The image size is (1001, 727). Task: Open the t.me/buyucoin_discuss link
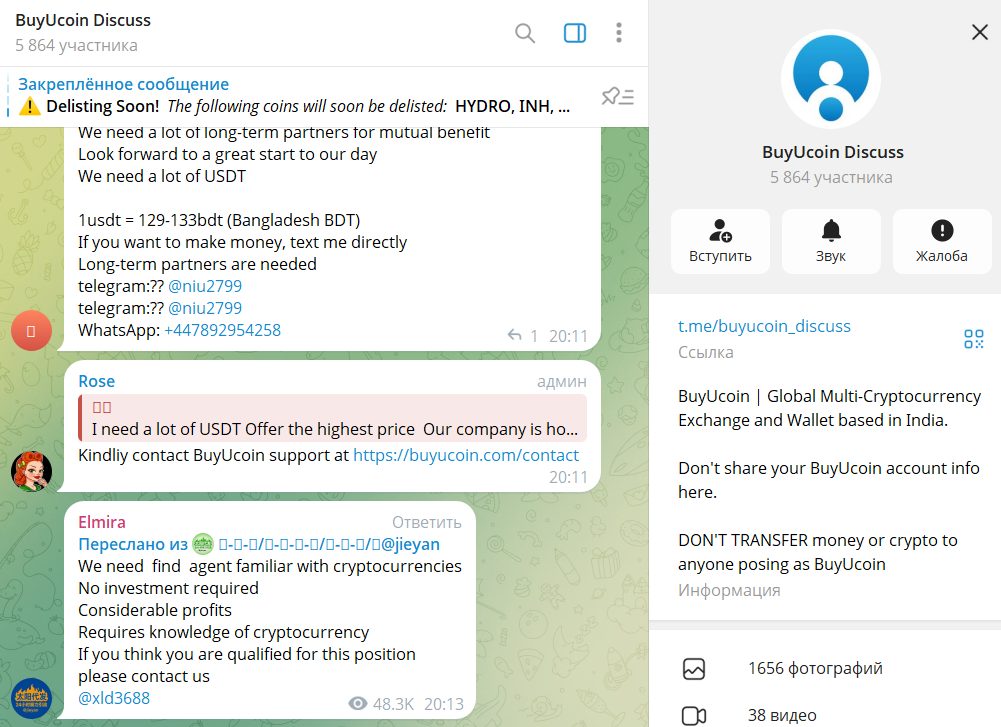point(764,326)
